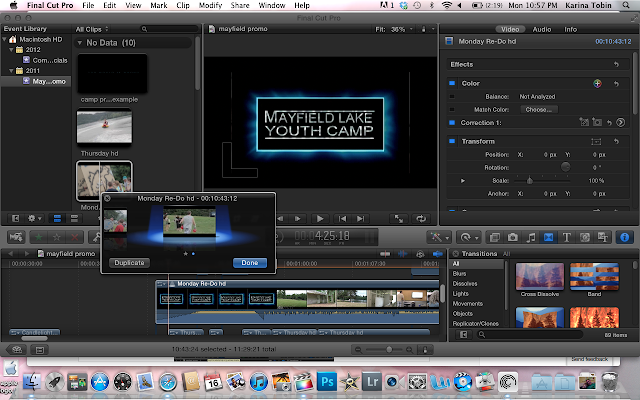Open the Timeline Index button
This screenshot has width=640, height=400.
point(40,350)
